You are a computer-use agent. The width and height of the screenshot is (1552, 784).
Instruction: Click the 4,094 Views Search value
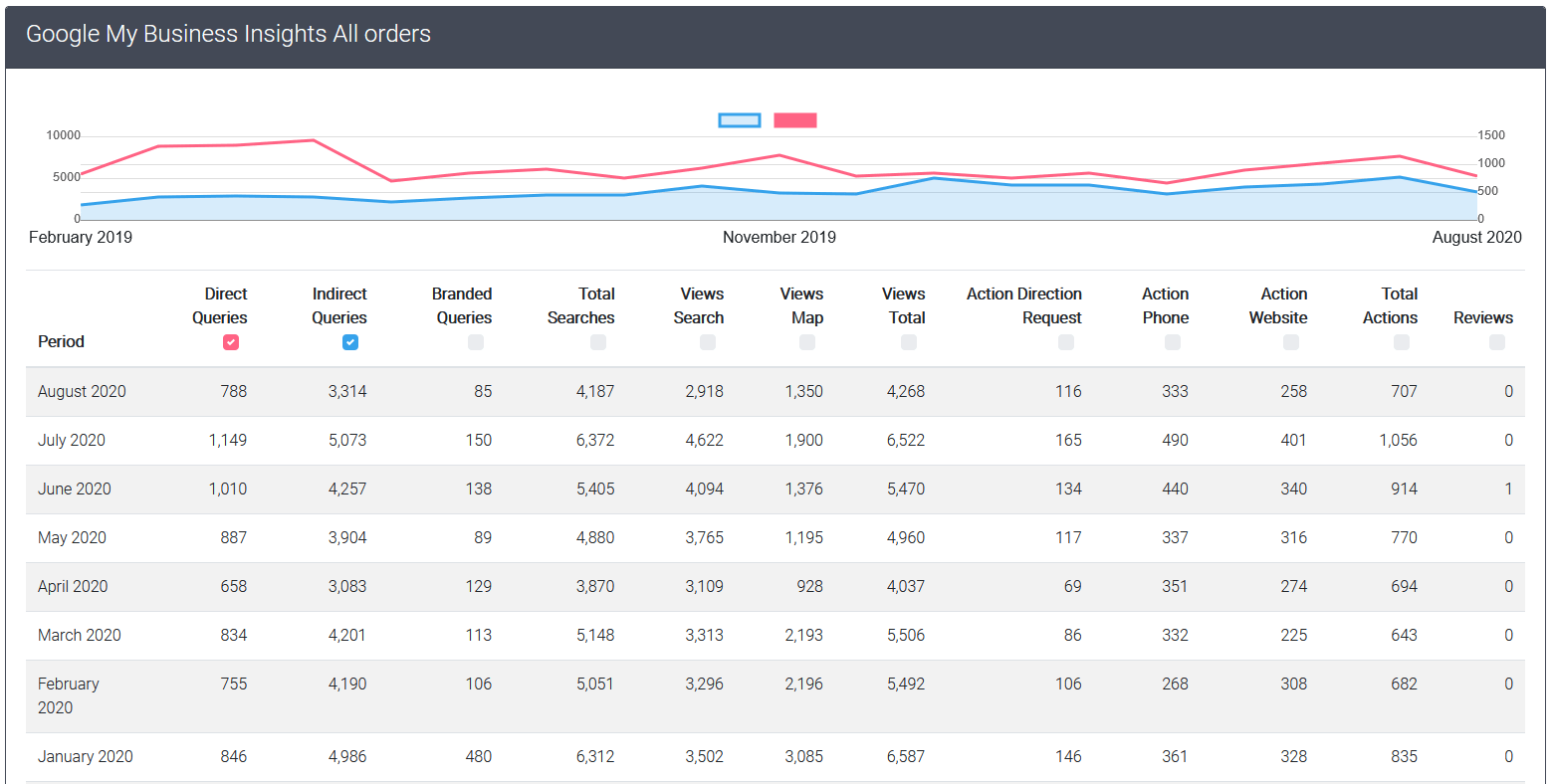click(x=705, y=489)
